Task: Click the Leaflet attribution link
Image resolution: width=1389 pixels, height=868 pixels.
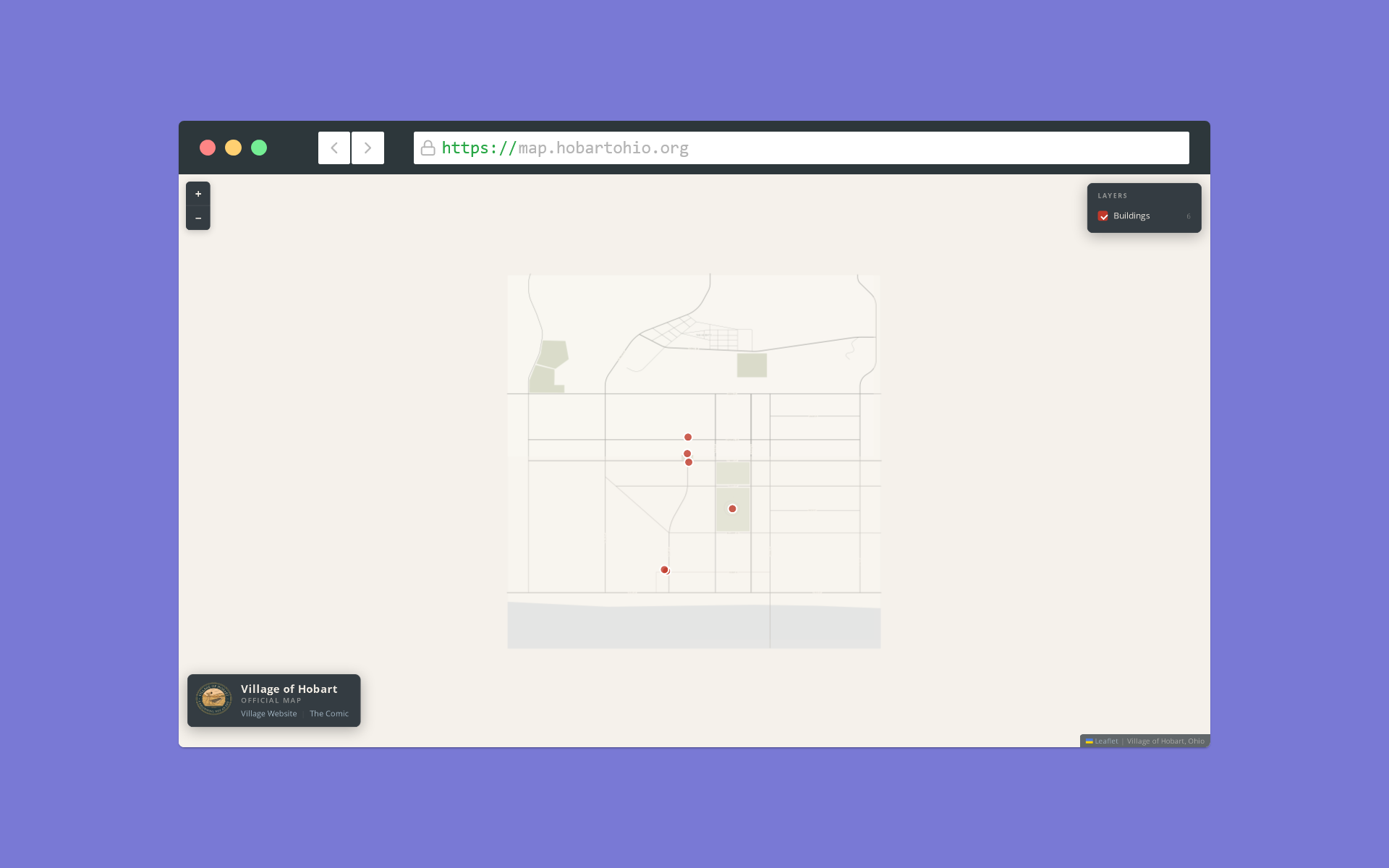Action: pos(1105,741)
